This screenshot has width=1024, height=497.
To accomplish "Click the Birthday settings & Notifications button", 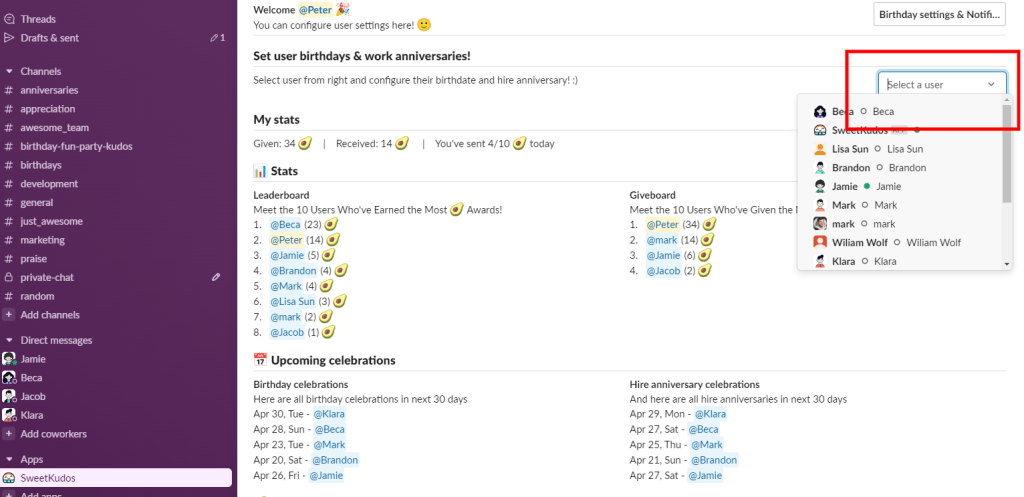I will tap(938, 14).
